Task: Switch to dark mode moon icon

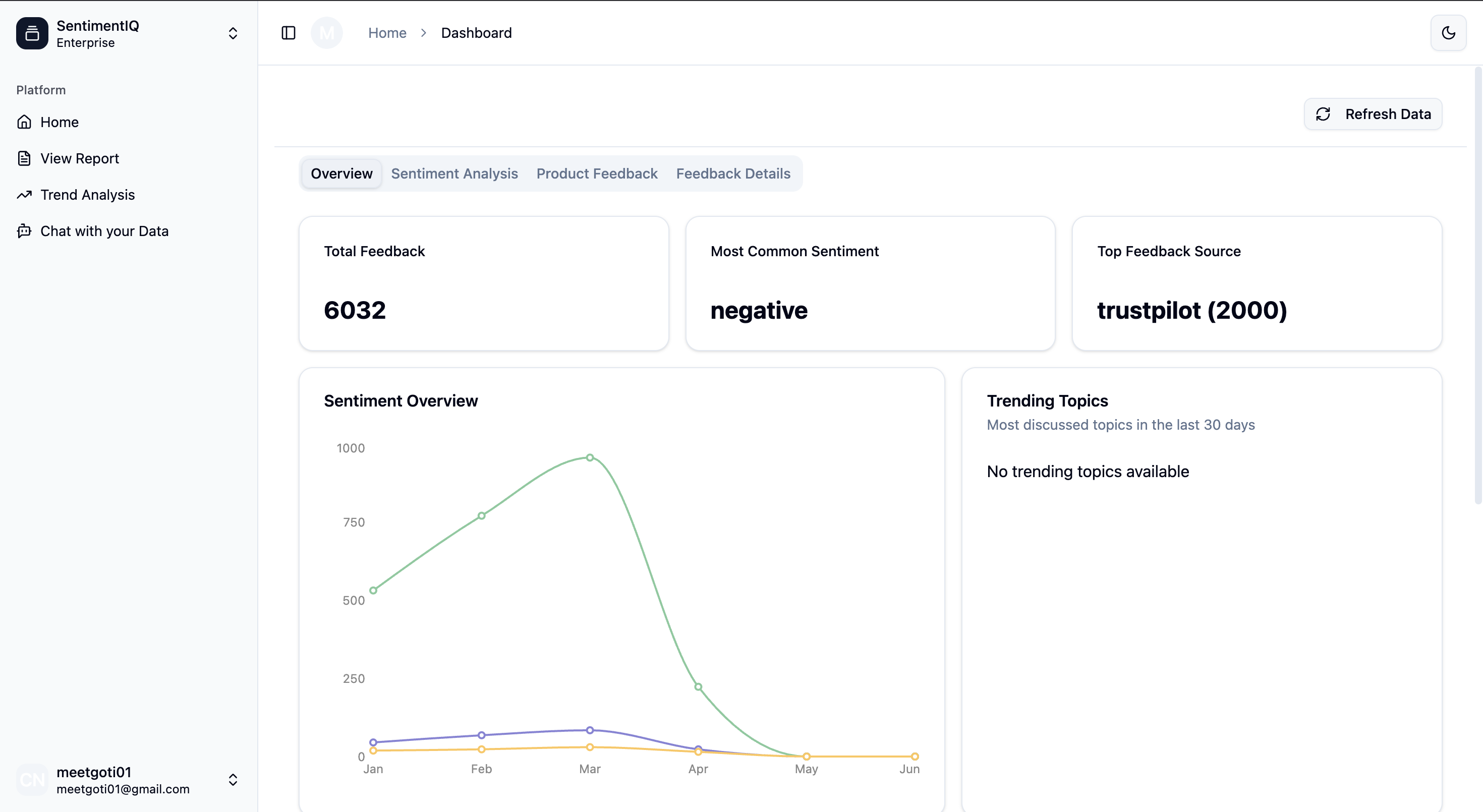Action: tap(1449, 33)
